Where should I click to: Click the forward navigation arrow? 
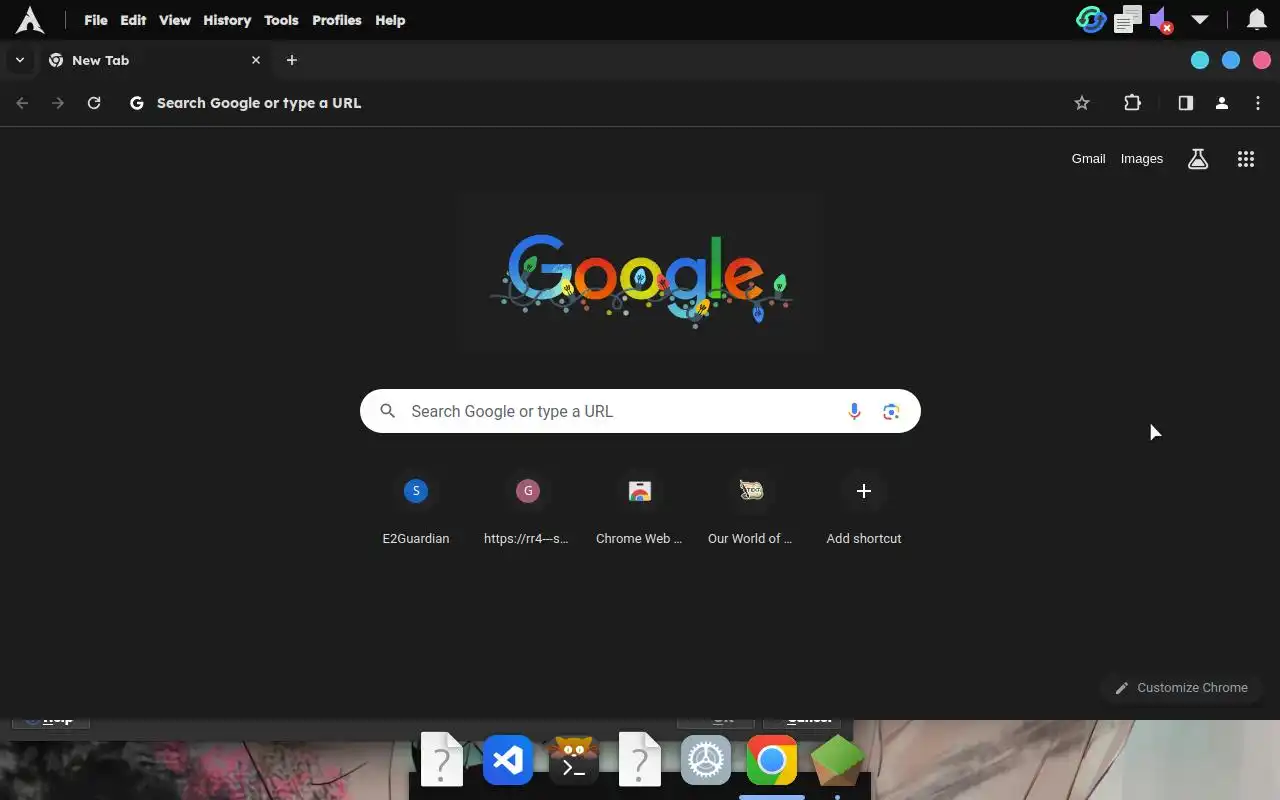(58, 103)
